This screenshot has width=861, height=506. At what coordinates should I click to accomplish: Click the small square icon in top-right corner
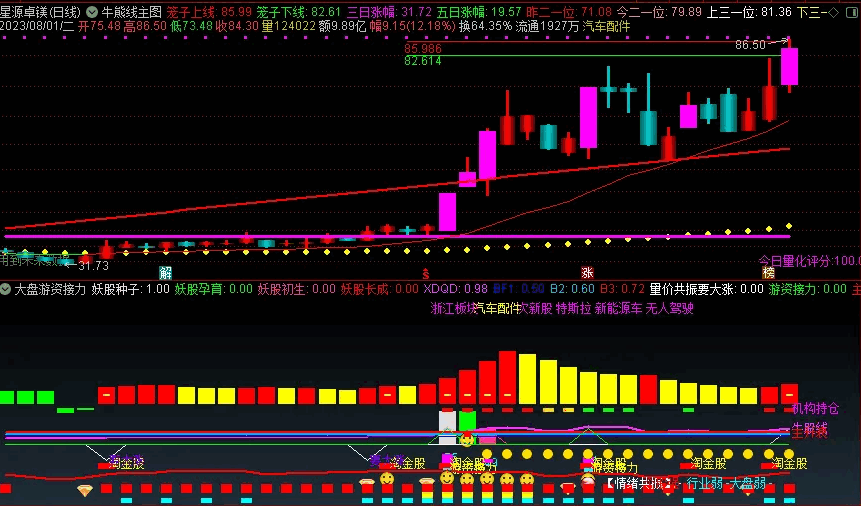pos(852,12)
